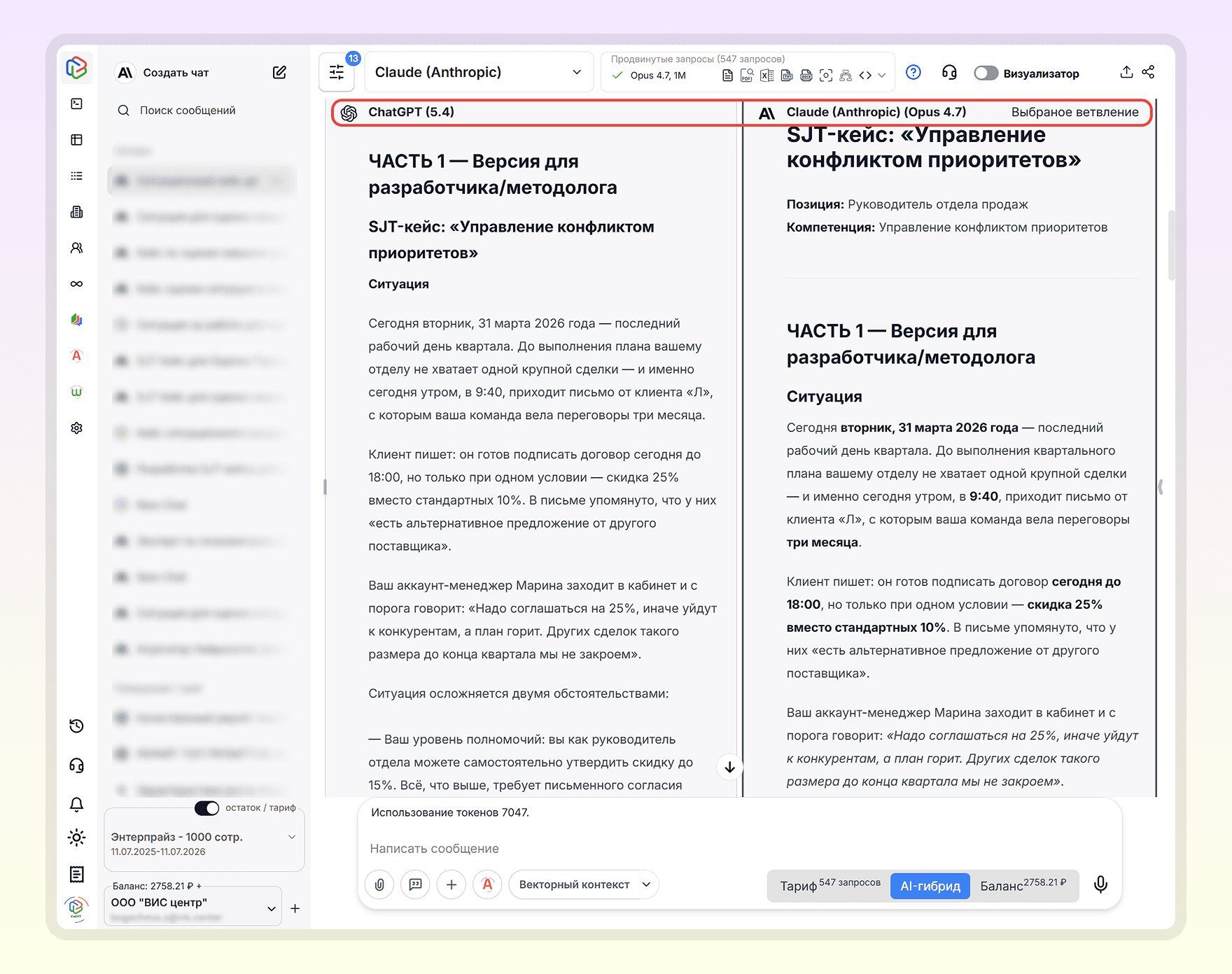Click the upload/export icon at top right

click(x=1126, y=72)
